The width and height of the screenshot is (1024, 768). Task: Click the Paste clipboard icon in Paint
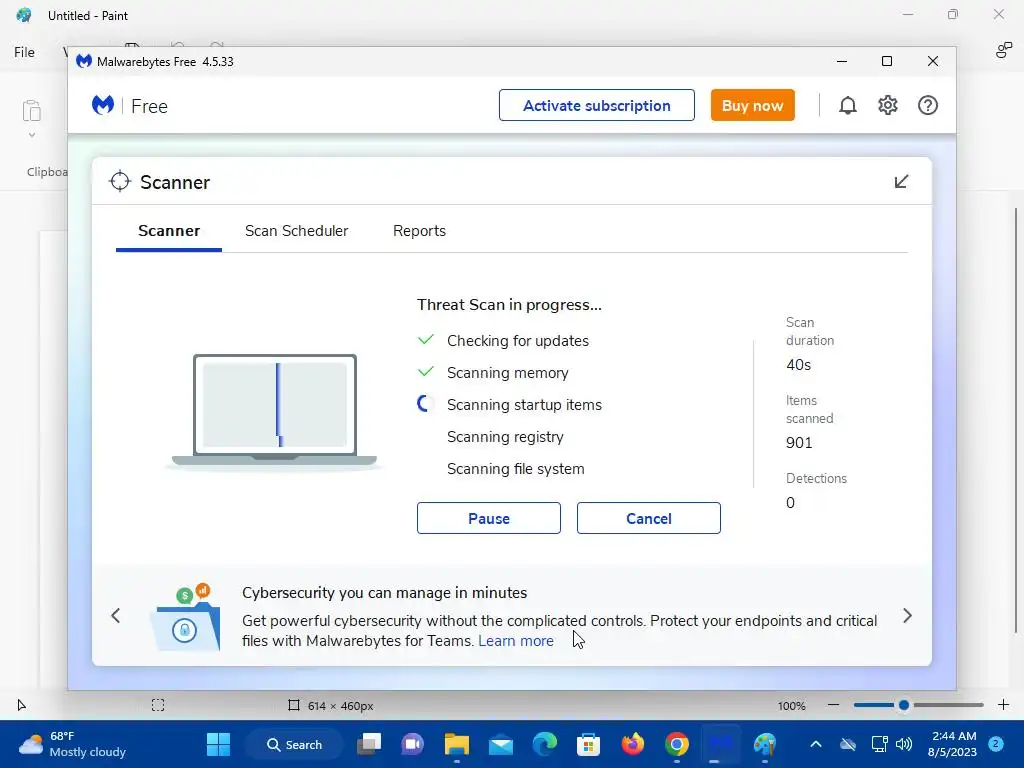(x=31, y=111)
